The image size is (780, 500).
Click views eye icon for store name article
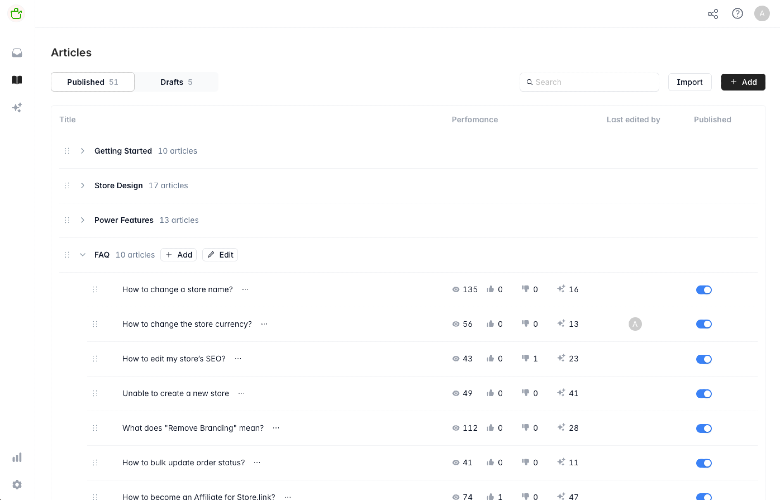(x=456, y=289)
